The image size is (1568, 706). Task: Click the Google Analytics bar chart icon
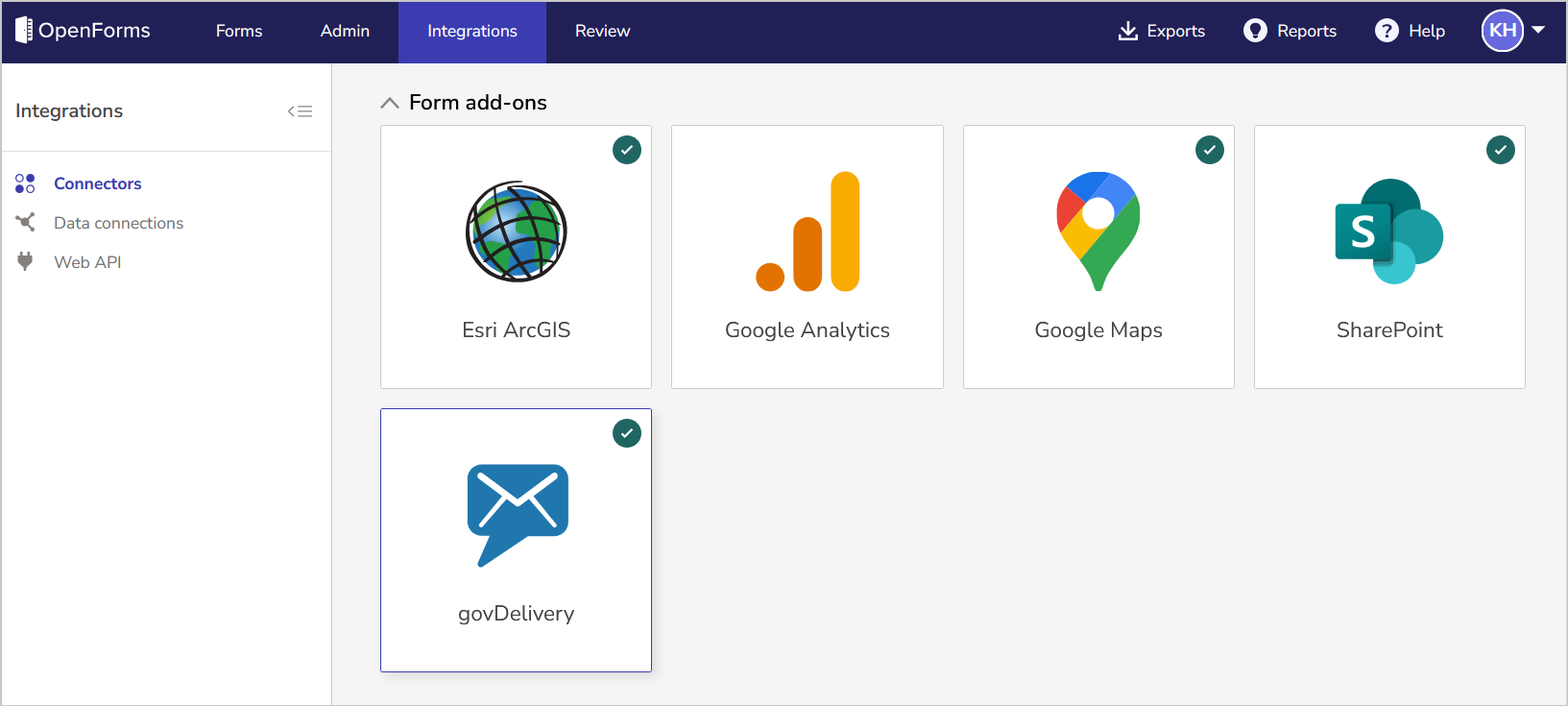pyautogui.click(x=808, y=231)
